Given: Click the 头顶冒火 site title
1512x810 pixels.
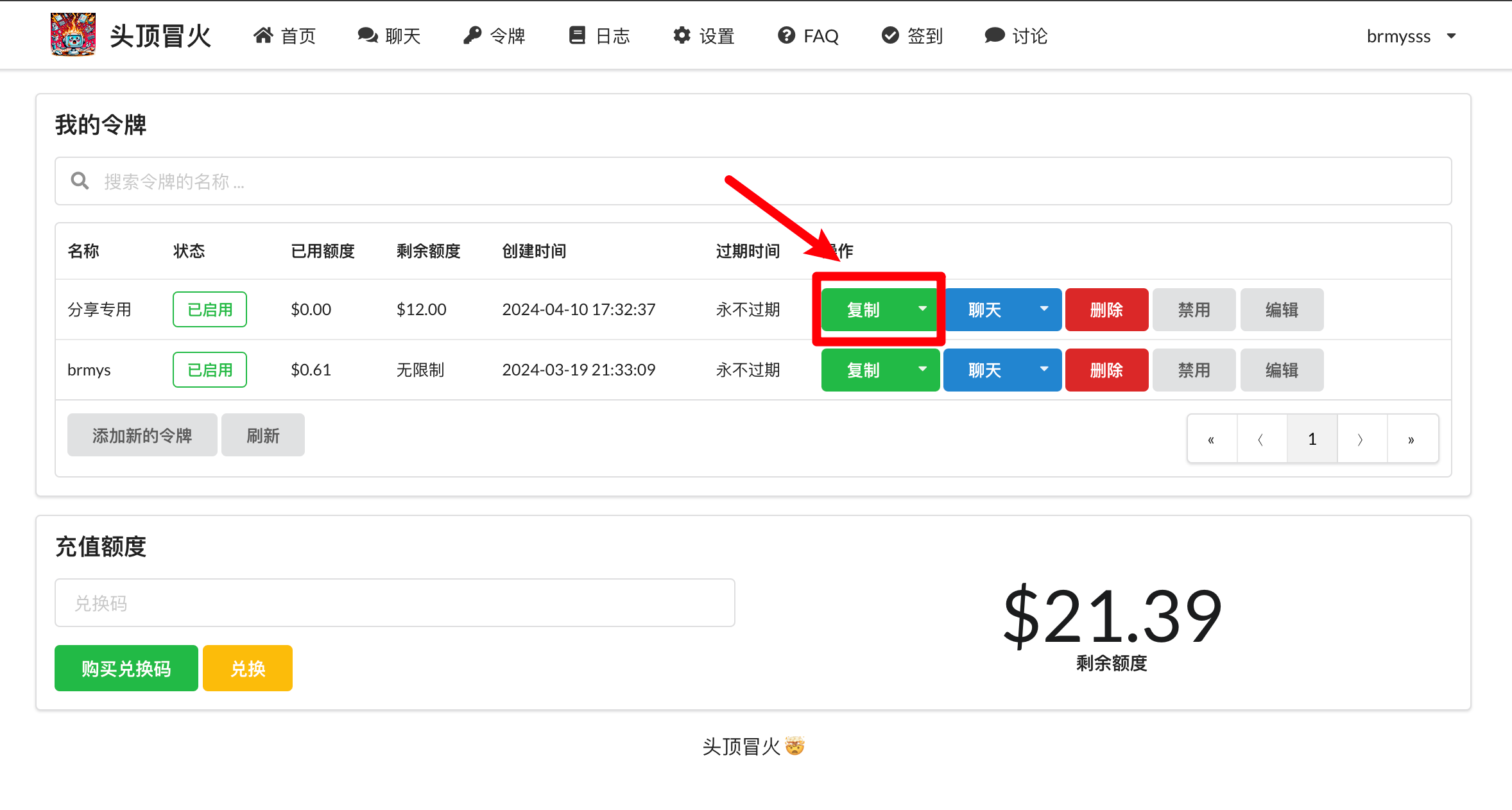Looking at the screenshot, I should click(160, 36).
